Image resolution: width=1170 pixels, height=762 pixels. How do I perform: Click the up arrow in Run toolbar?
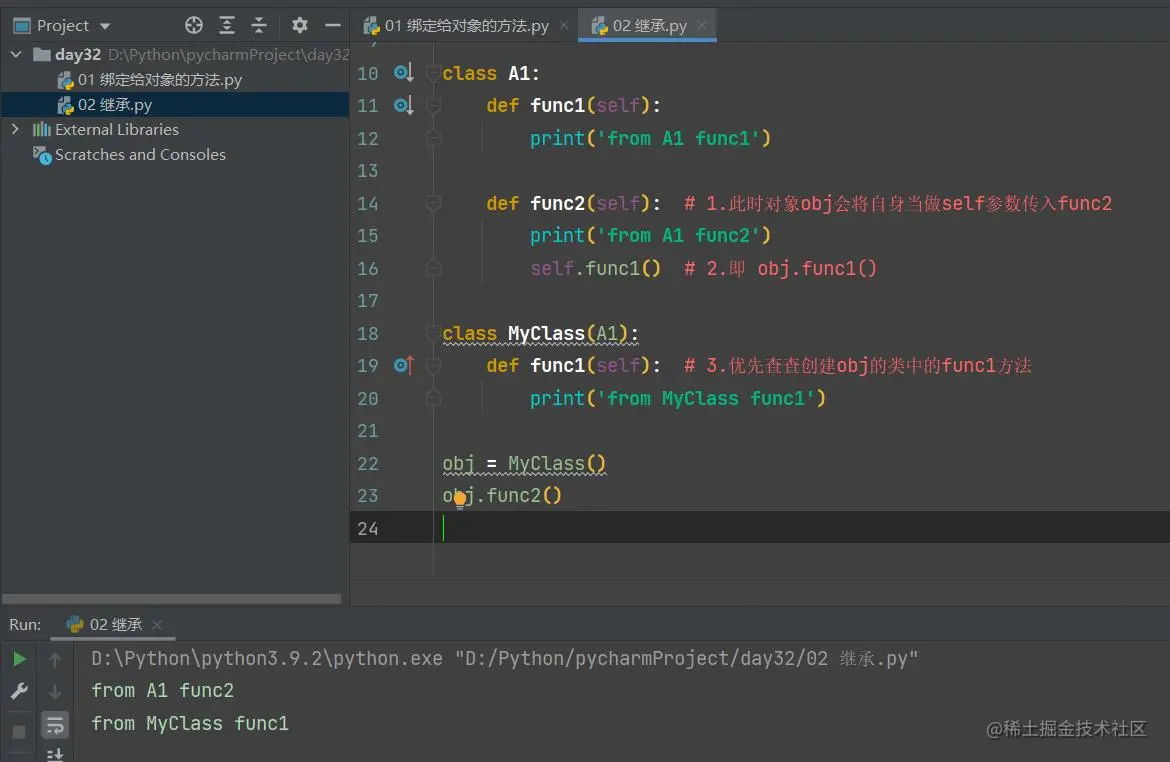click(x=54, y=659)
